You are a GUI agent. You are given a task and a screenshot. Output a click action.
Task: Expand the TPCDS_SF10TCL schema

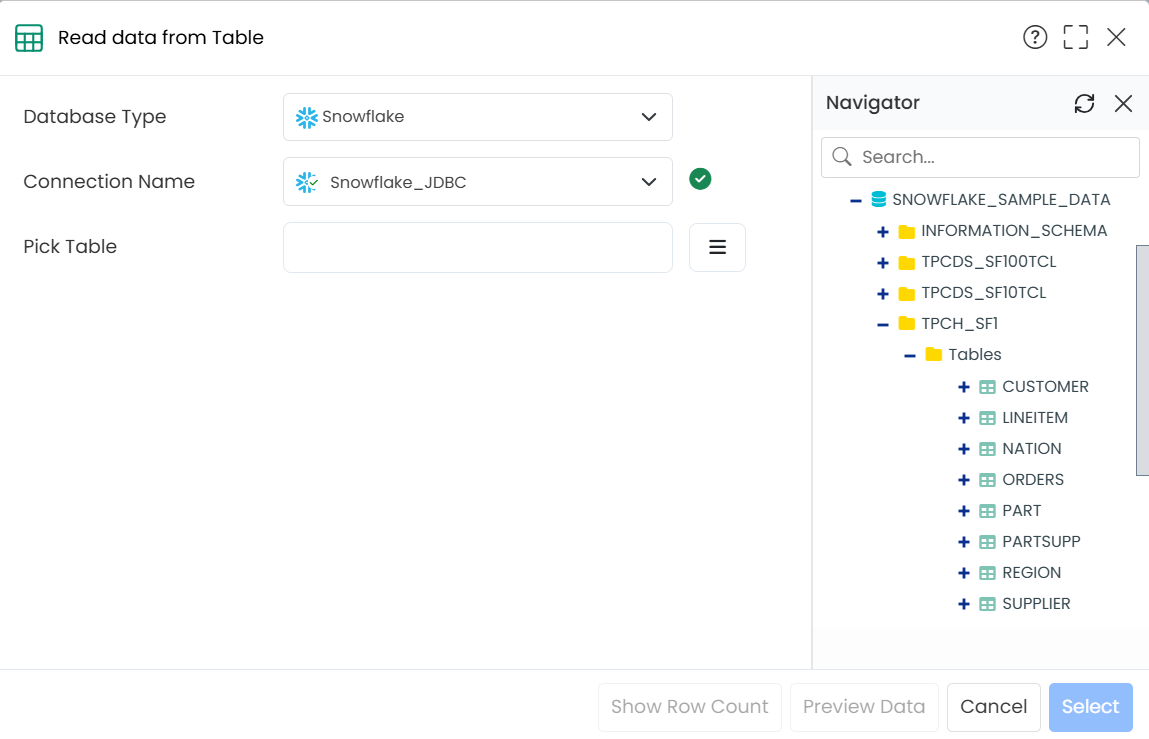[883, 293]
